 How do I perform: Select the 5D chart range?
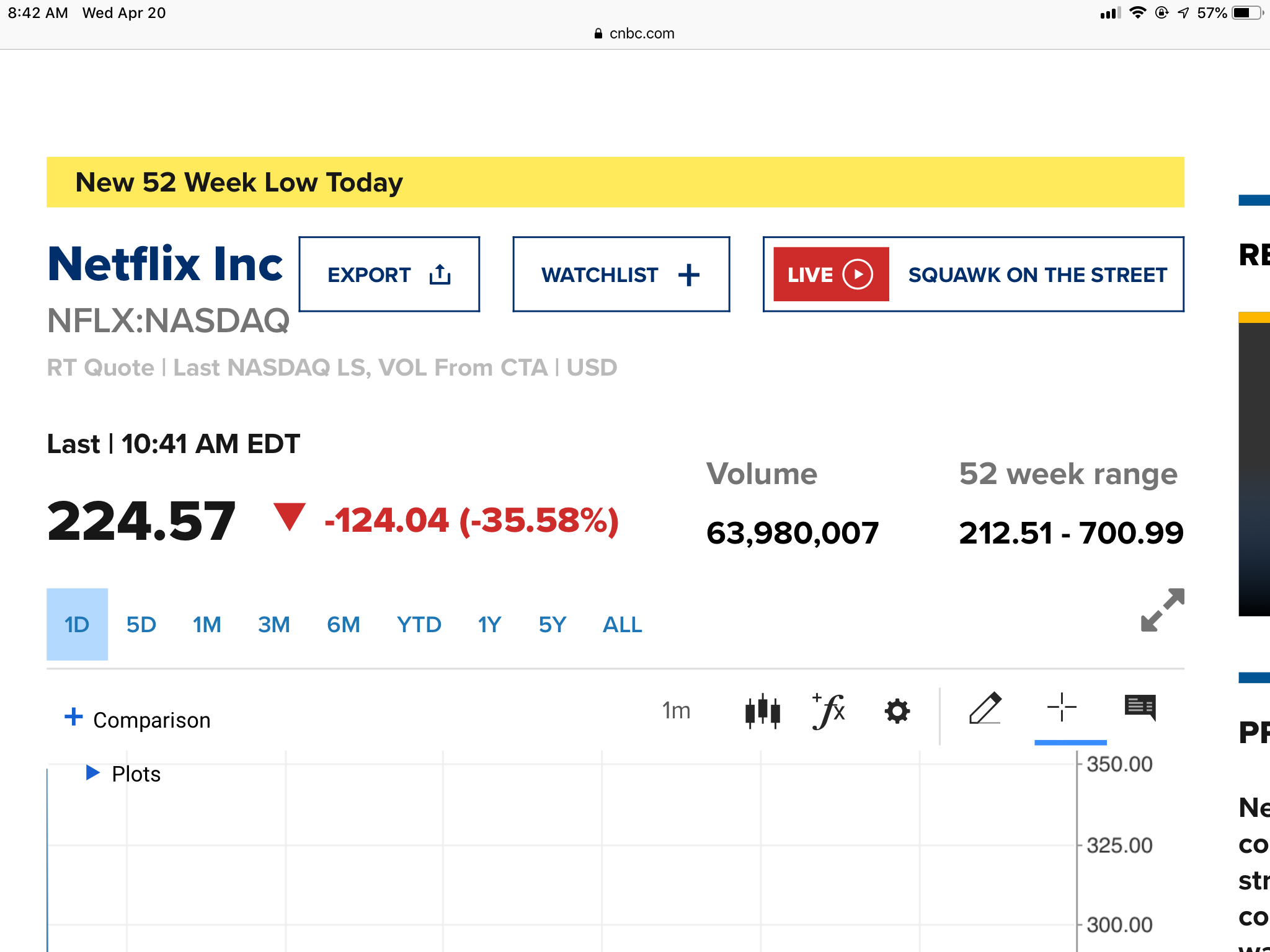tap(141, 624)
